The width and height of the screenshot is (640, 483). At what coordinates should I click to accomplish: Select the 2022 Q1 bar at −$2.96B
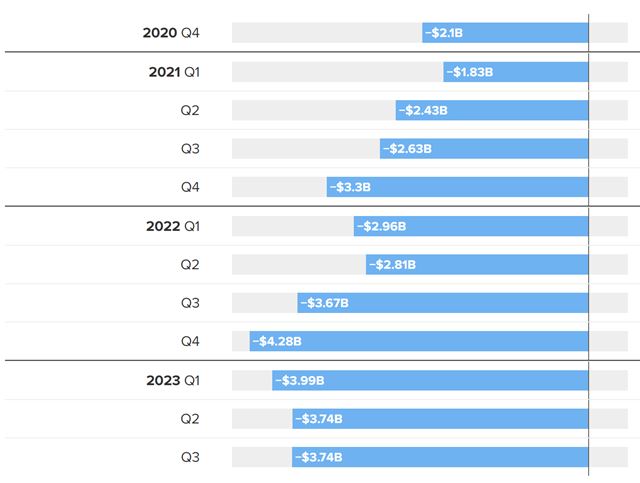(x=471, y=226)
